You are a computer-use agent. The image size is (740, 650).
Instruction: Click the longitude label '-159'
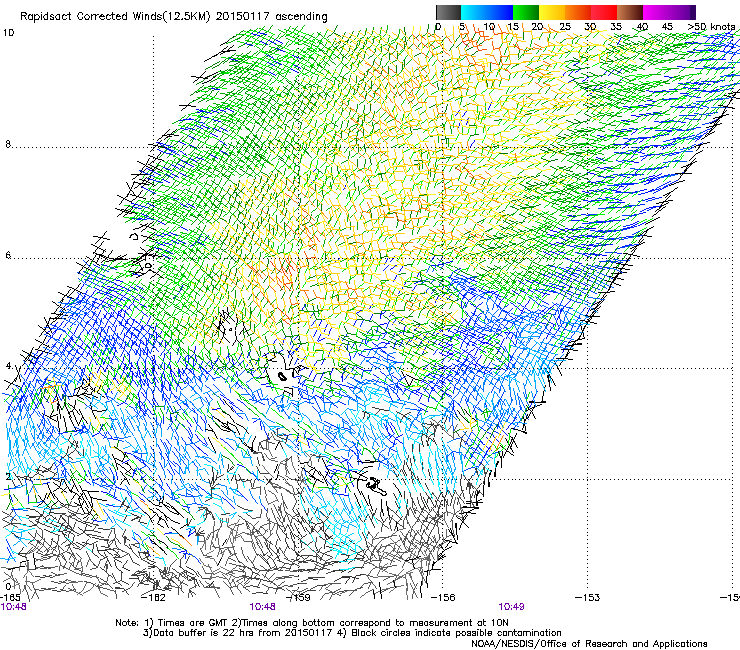299,598
